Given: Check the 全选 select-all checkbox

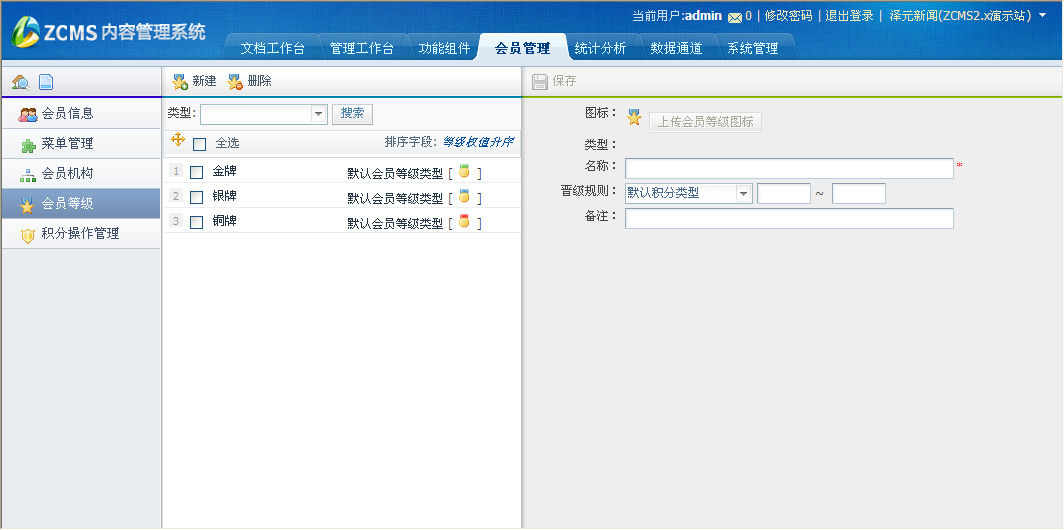Looking at the screenshot, I should point(199,144).
